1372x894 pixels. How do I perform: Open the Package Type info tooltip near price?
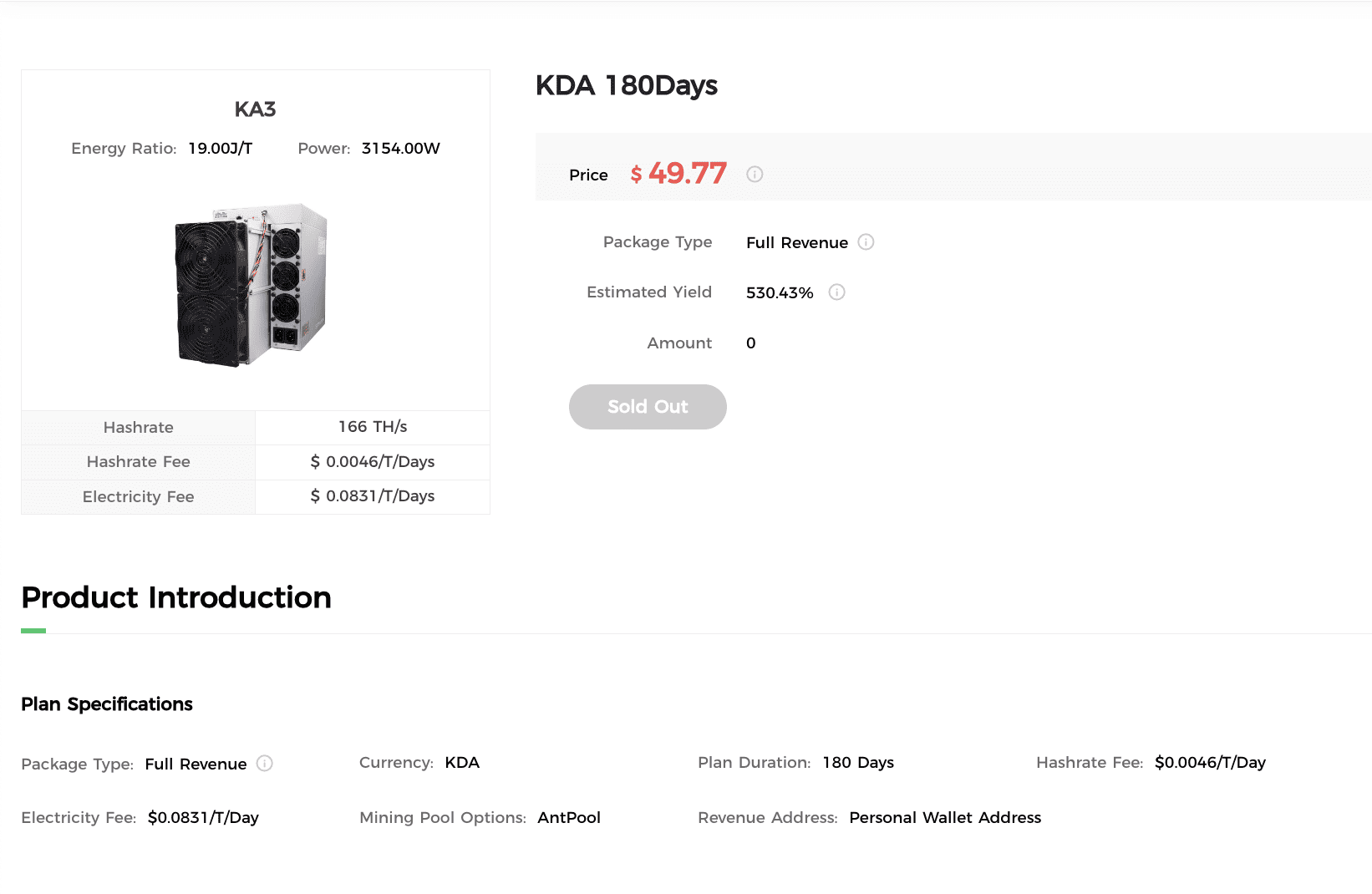866,242
